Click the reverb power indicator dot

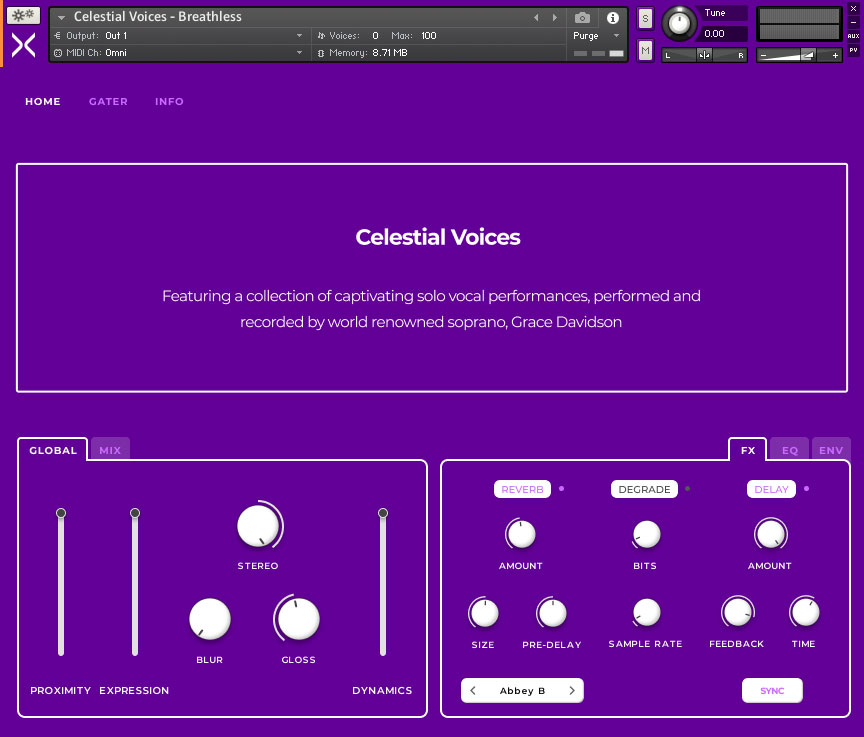coord(561,489)
